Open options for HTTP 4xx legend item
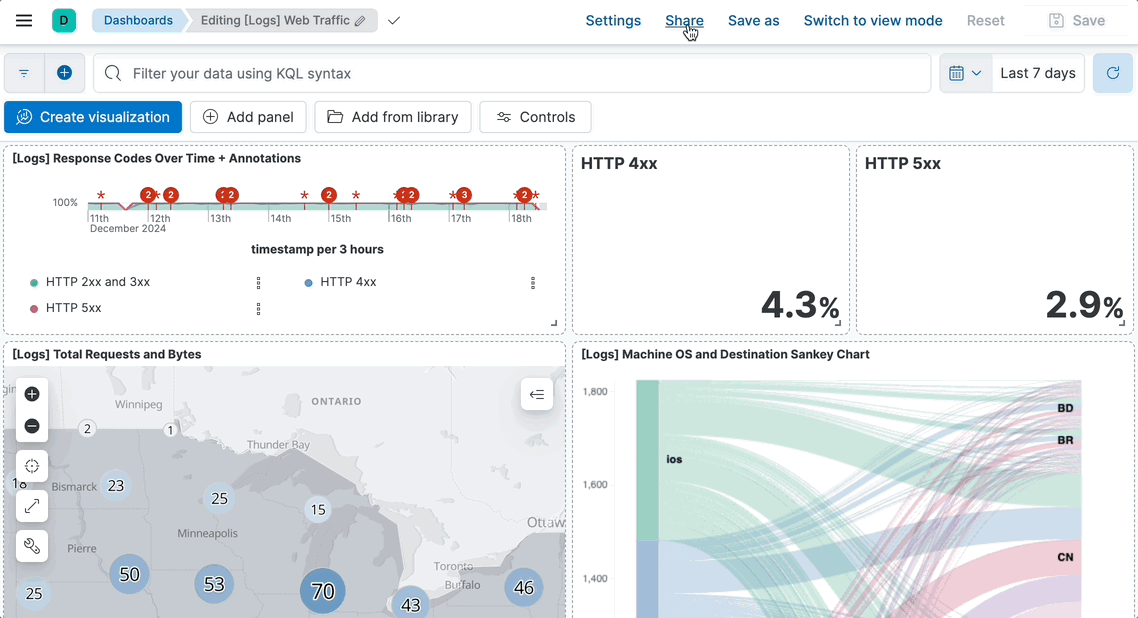The height and width of the screenshot is (618, 1138). click(533, 283)
